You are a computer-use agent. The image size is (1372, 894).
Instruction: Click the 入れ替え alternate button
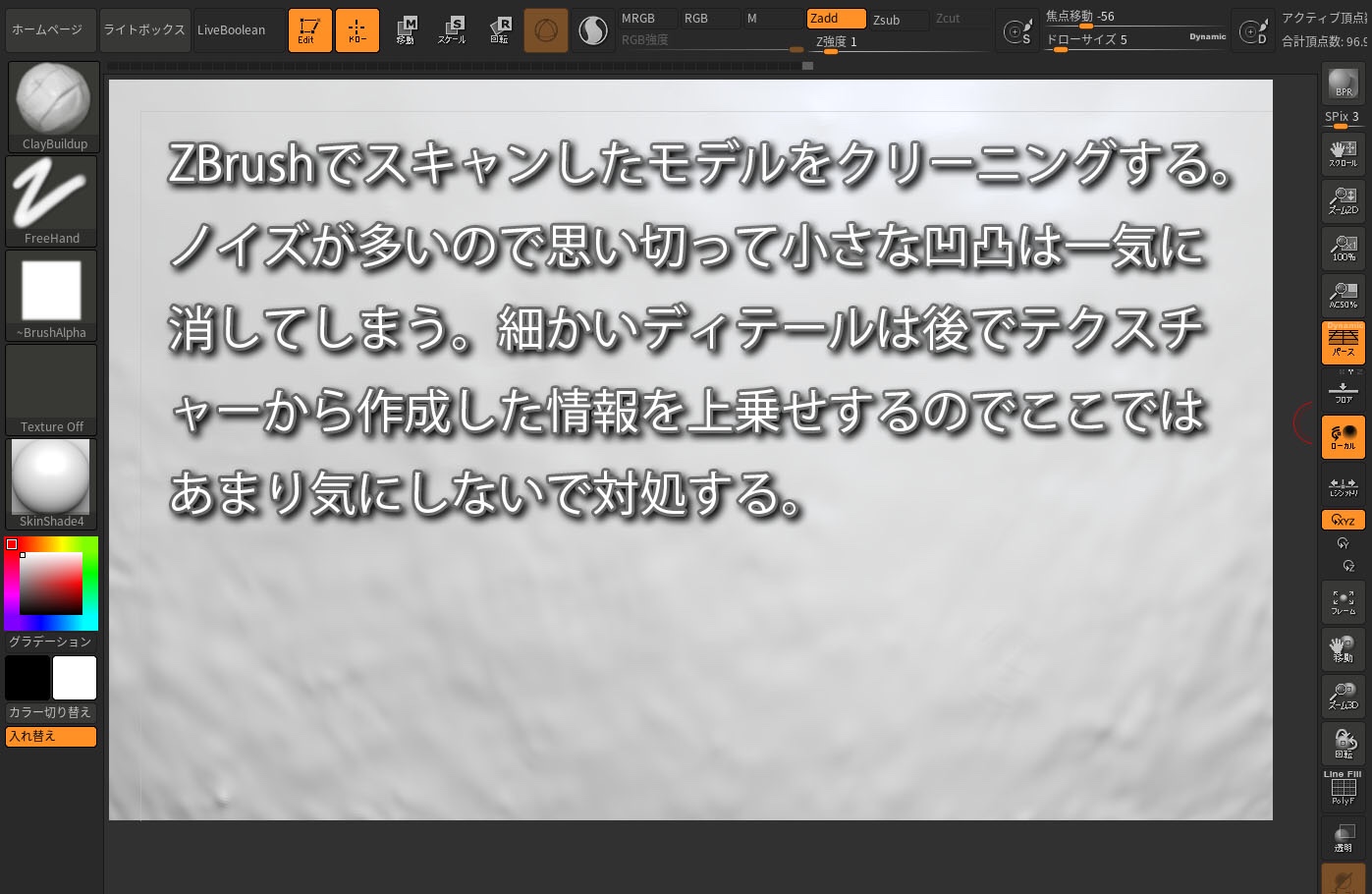pos(51,737)
